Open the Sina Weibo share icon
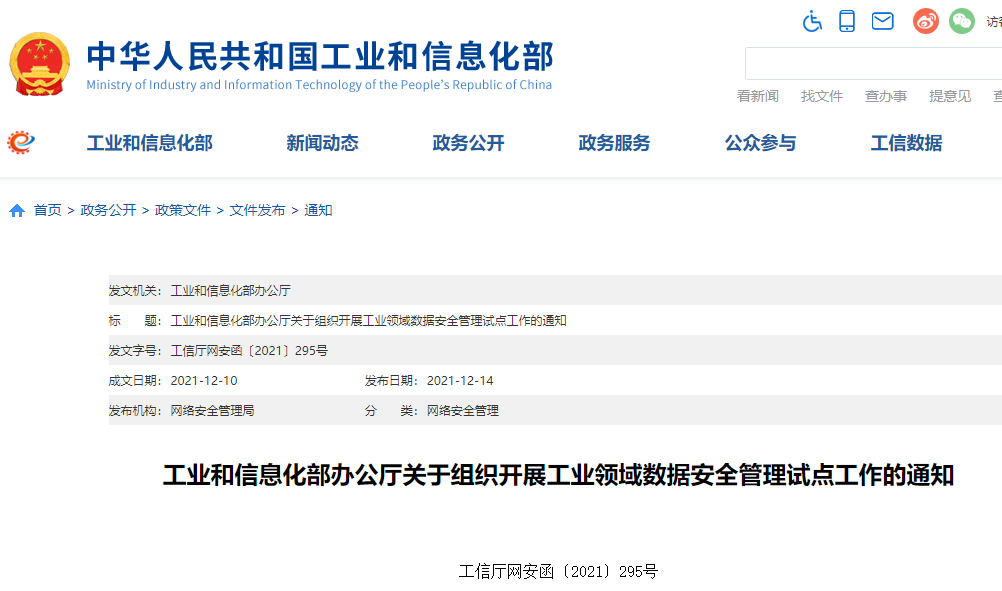Screen dimensions: 1002x591 [x=925, y=20]
